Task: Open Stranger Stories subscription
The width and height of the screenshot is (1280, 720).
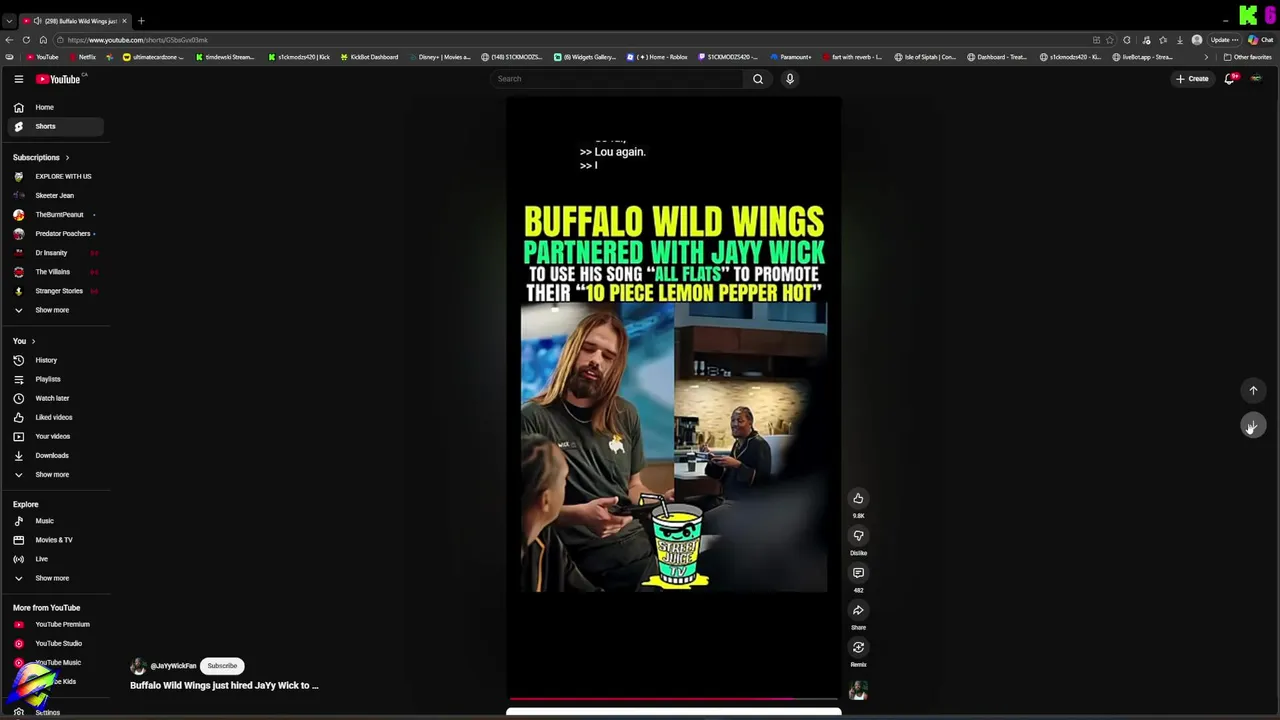Action: pyautogui.click(x=56, y=291)
